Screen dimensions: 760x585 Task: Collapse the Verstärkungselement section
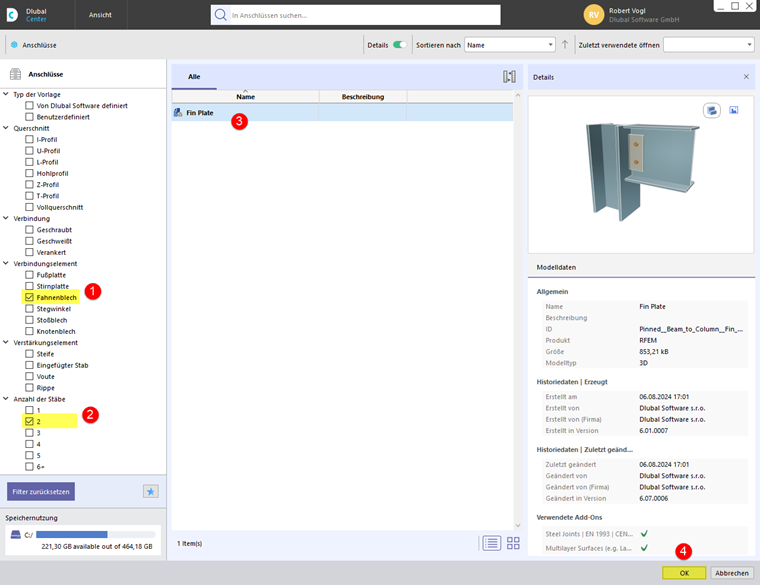tap(6, 342)
